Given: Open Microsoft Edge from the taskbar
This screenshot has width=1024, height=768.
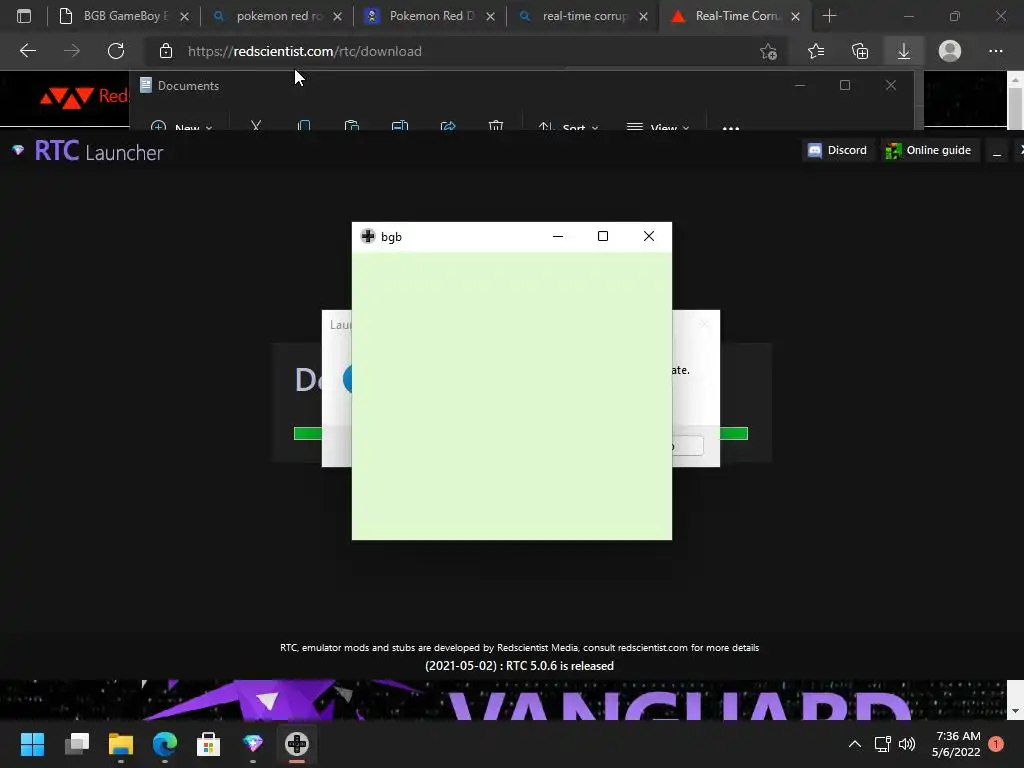Looking at the screenshot, I should (x=165, y=744).
